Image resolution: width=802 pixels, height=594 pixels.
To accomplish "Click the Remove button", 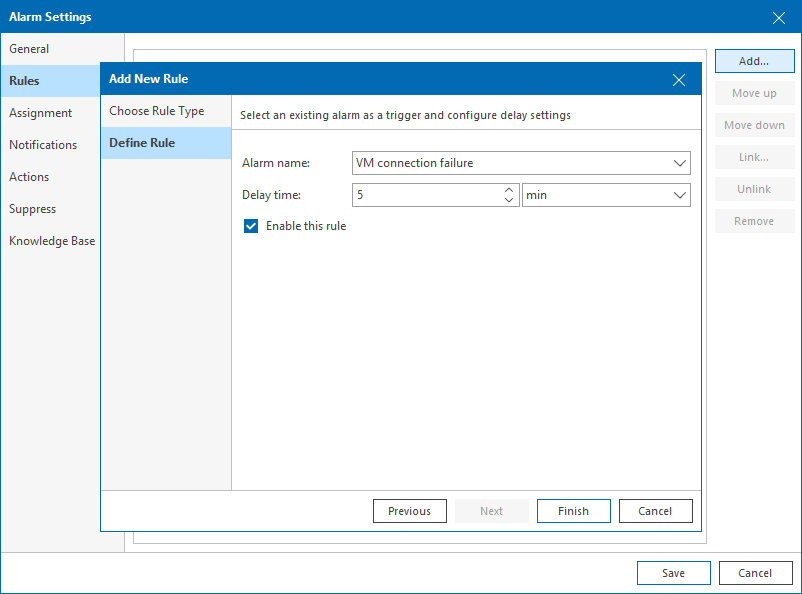I will tap(754, 221).
